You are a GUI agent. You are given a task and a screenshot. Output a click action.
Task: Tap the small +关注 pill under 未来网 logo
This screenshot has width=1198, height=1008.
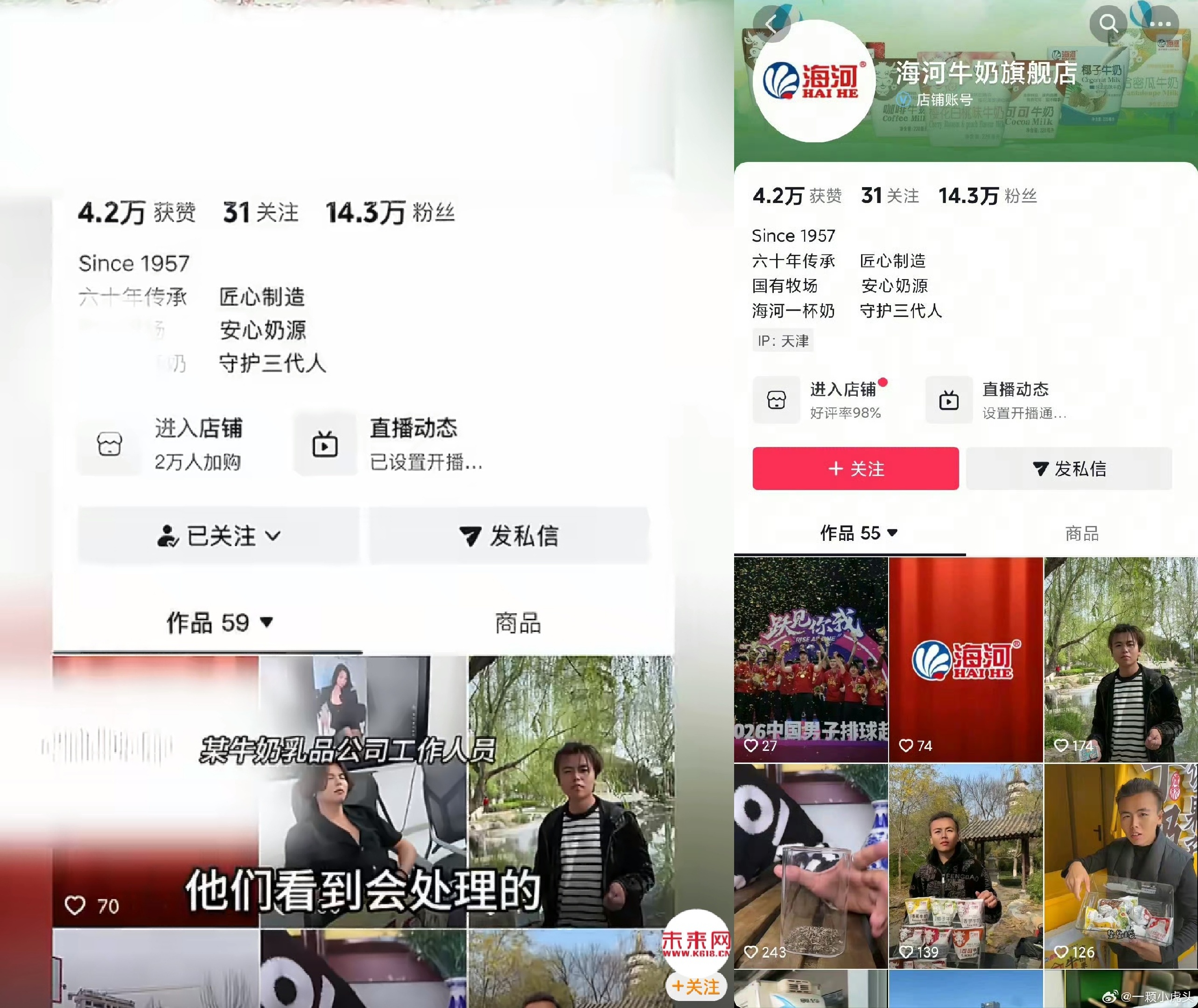pos(695,986)
